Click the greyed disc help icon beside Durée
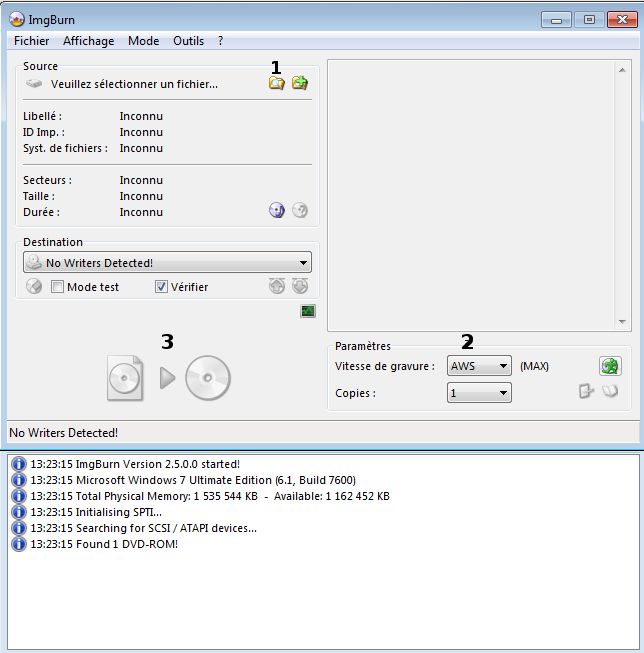This screenshot has width=644, height=653. (300, 210)
